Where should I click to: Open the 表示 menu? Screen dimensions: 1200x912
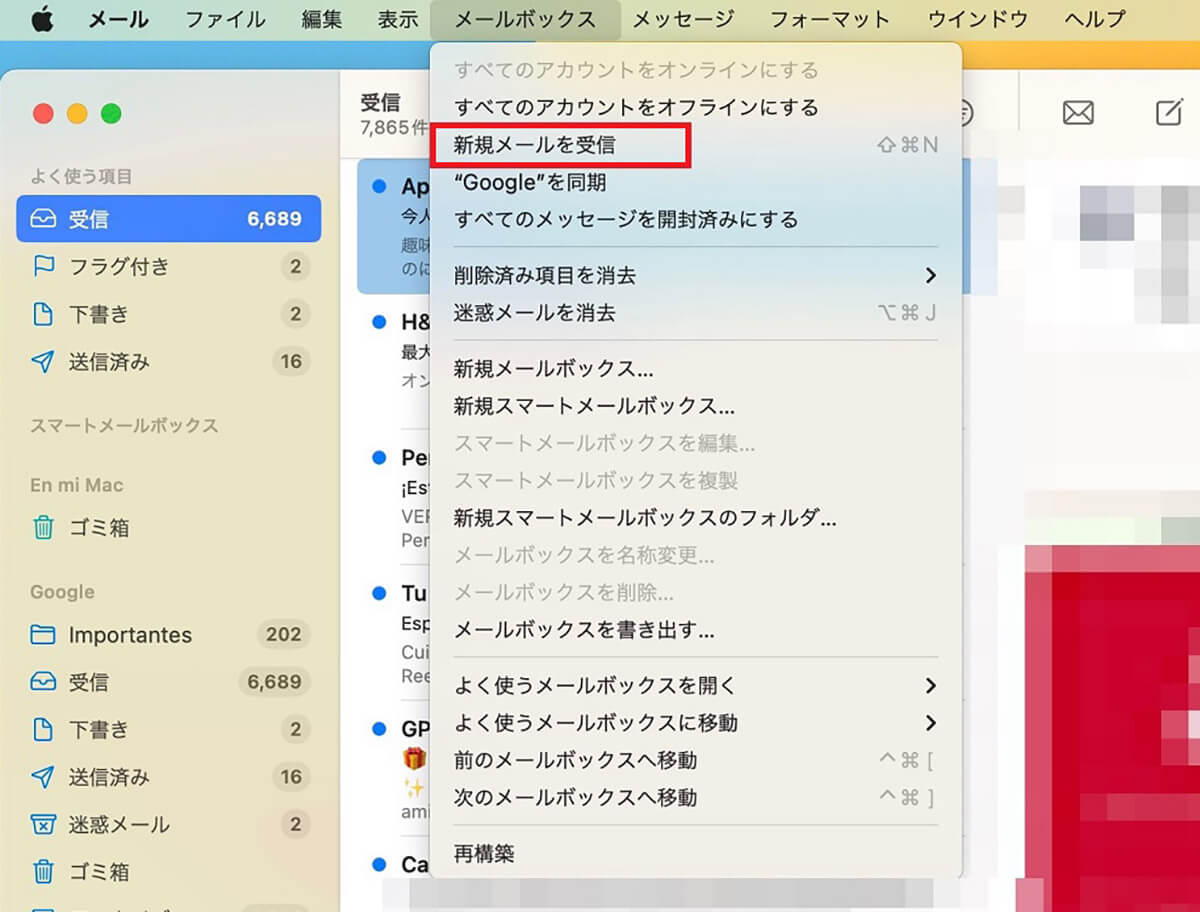(x=398, y=19)
